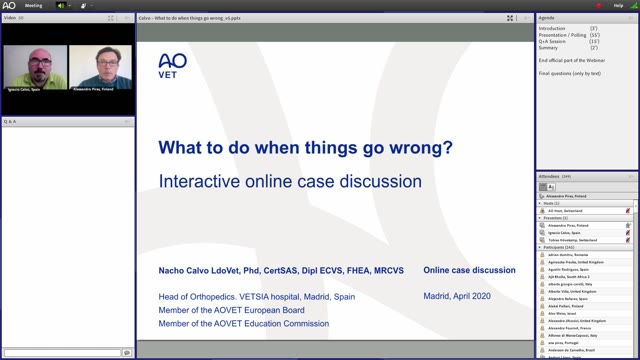Click muted mic icon beside Tobias Hövekamp

tap(628, 240)
